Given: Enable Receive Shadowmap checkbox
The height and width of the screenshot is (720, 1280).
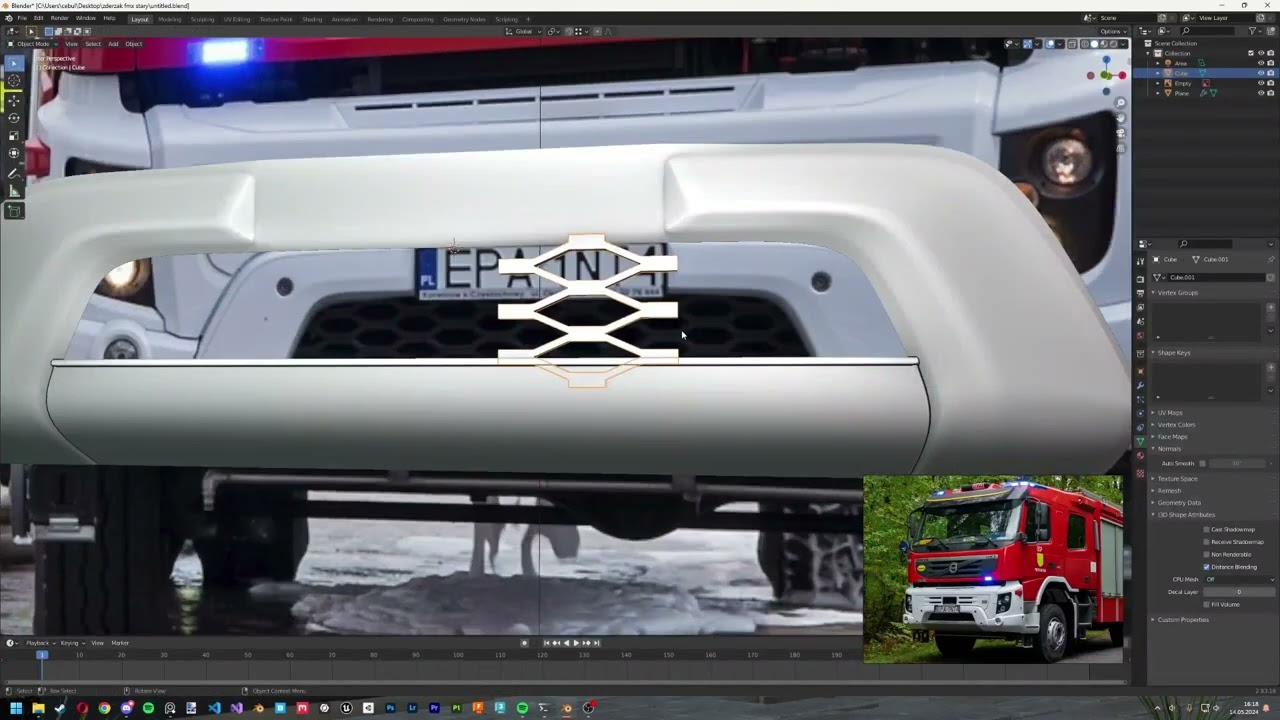Looking at the screenshot, I should pos(1206,542).
